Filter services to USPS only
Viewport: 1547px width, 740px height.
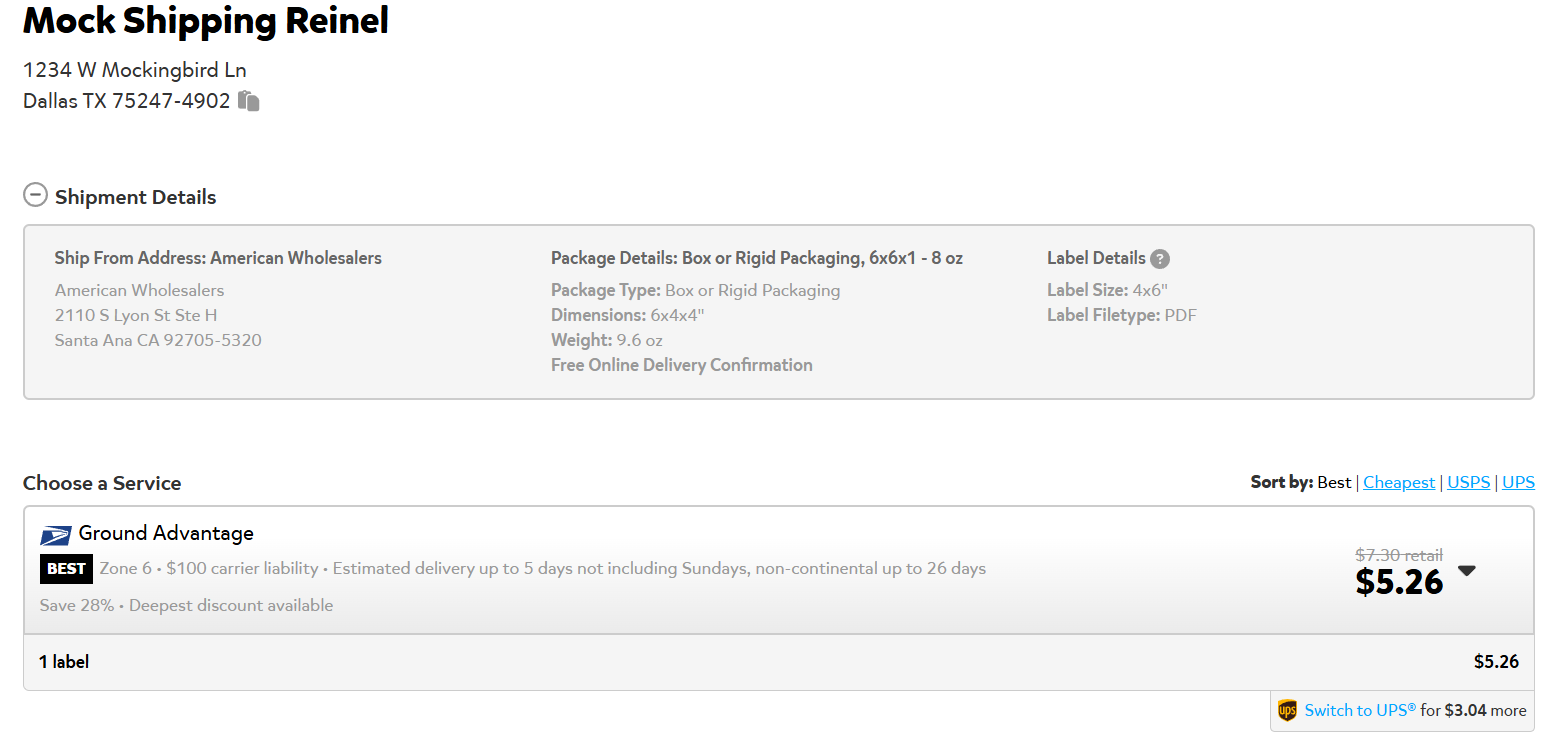(1468, 482)
